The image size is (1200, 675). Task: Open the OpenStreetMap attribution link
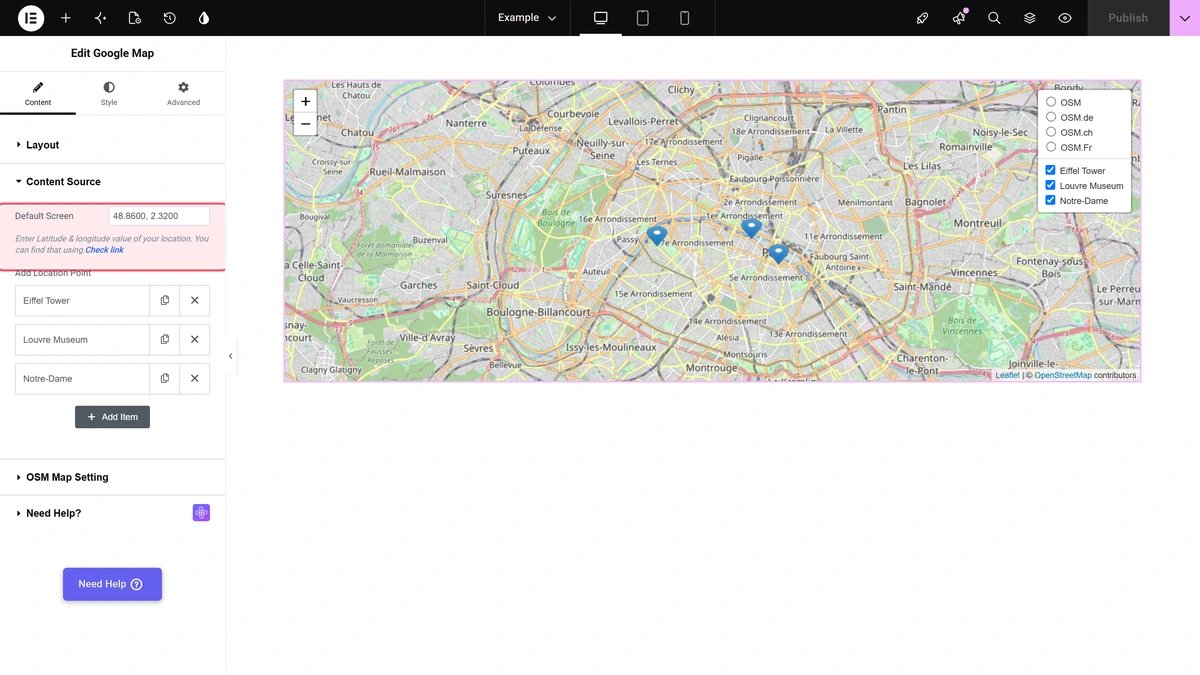coord(1063,375)
